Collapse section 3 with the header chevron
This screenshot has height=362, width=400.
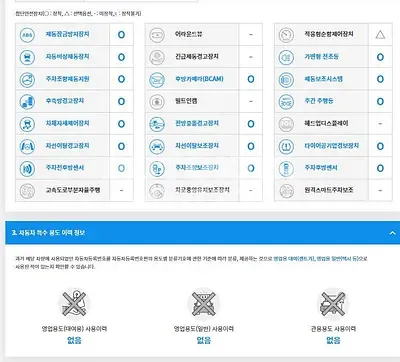pyautogui.click(x=393, y=233)
